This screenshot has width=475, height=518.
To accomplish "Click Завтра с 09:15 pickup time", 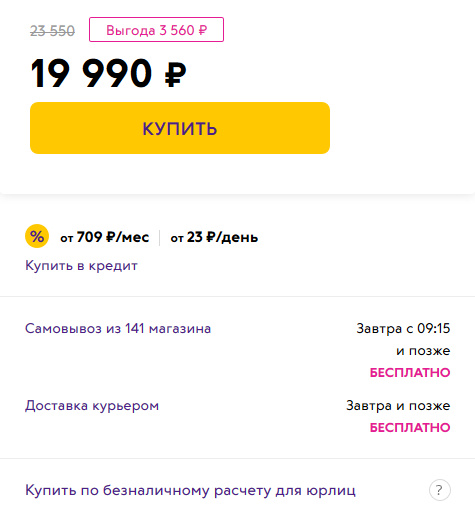I will click(x=403, y=328).
